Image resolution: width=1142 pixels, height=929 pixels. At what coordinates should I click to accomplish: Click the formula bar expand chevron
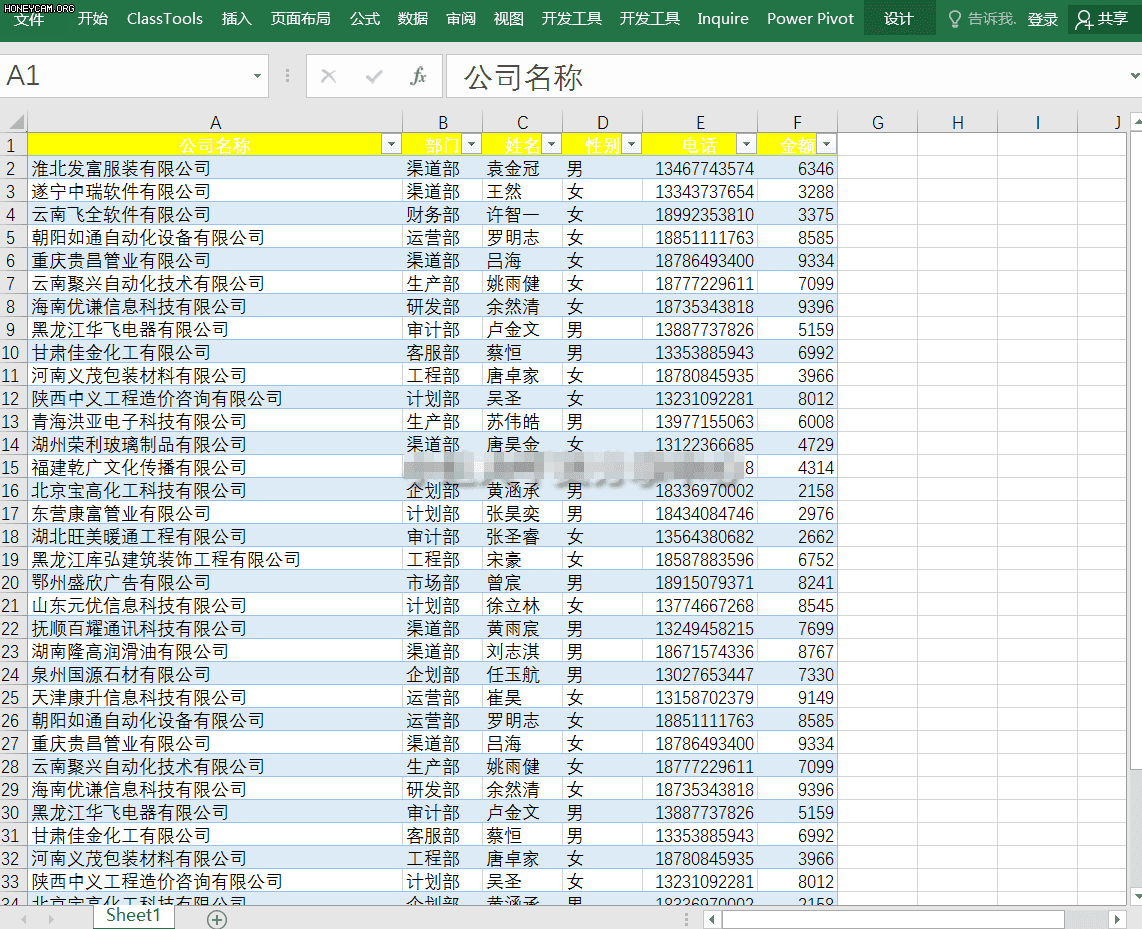pyautogui.click(x=1133, y=76)
